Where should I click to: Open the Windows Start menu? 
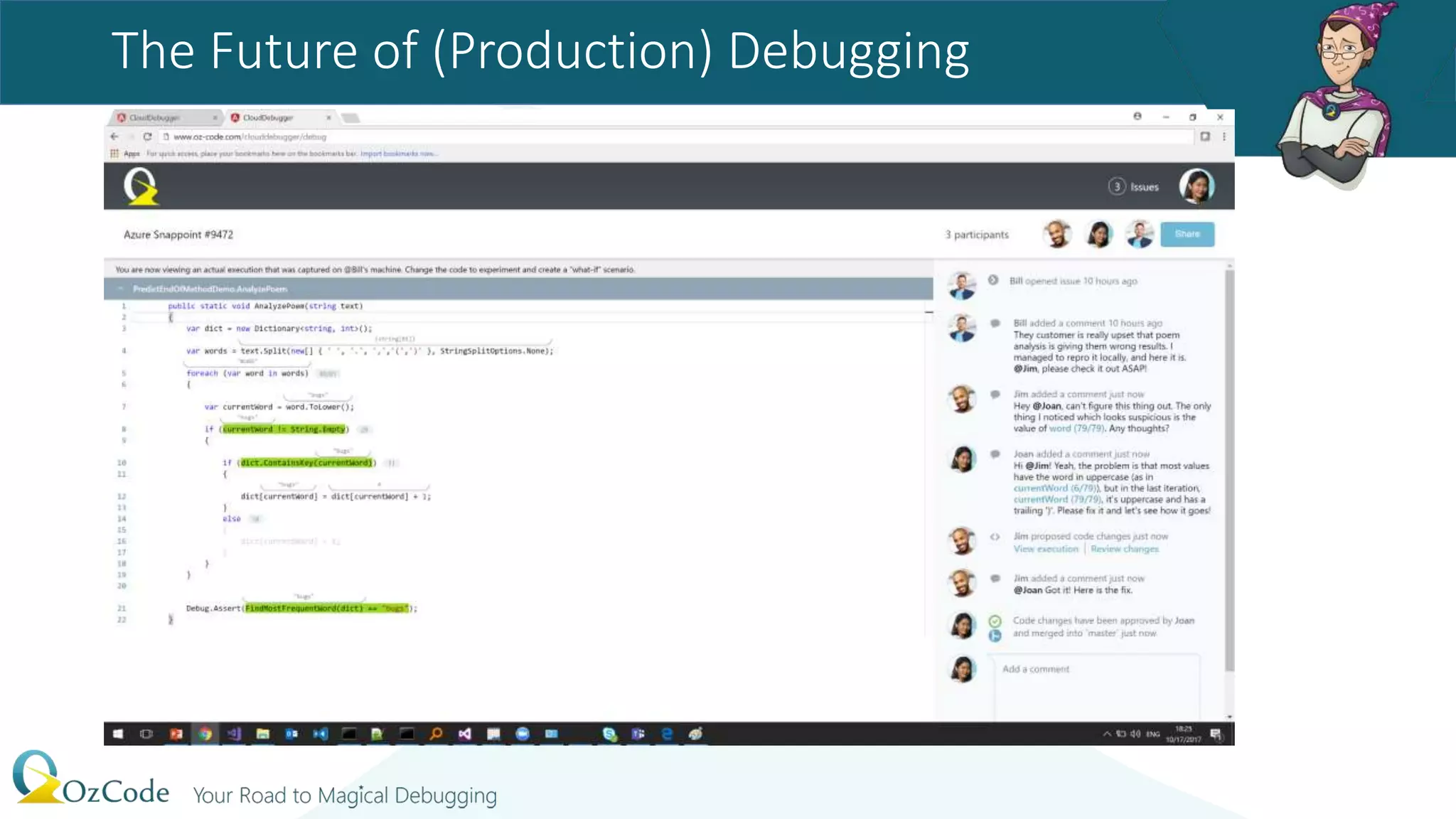118,734
